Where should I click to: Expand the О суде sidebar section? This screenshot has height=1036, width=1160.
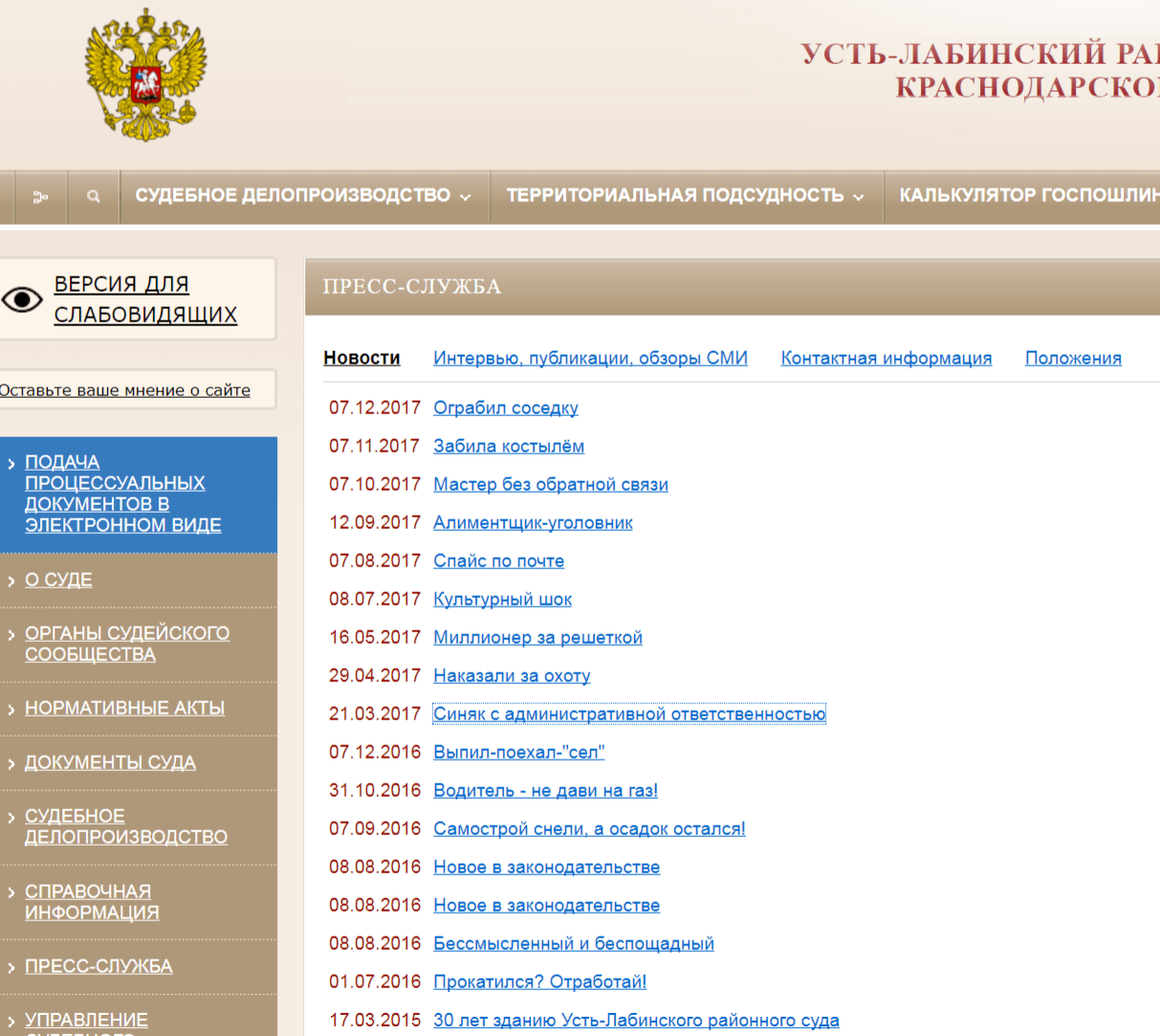coord(58,580)
